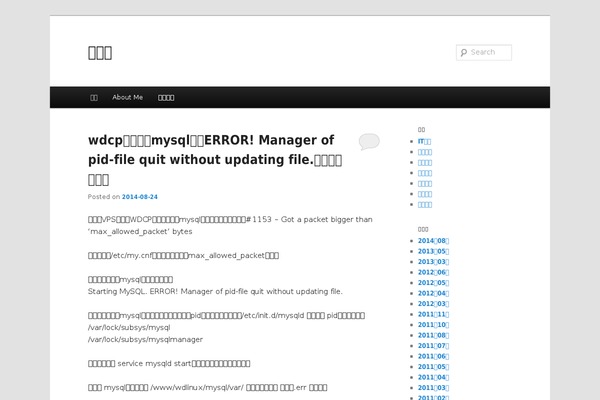The height and width of the screenshot is (400, 600).
Task: Open the 2011 06 archive link
Action: (x=433, y=356)
